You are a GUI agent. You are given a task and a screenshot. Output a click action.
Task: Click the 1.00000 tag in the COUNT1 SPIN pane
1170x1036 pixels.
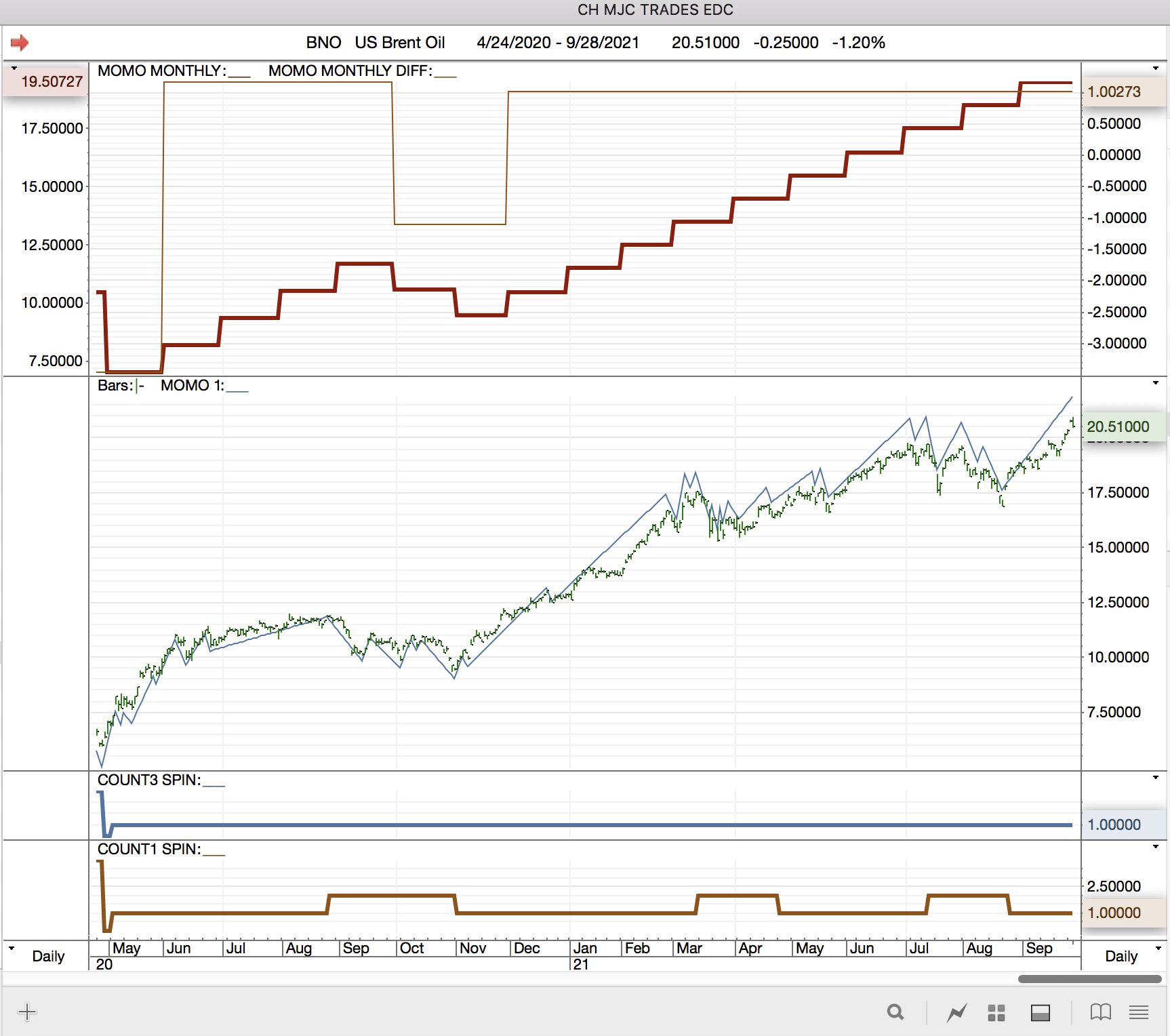click(x=1124, y=913)
